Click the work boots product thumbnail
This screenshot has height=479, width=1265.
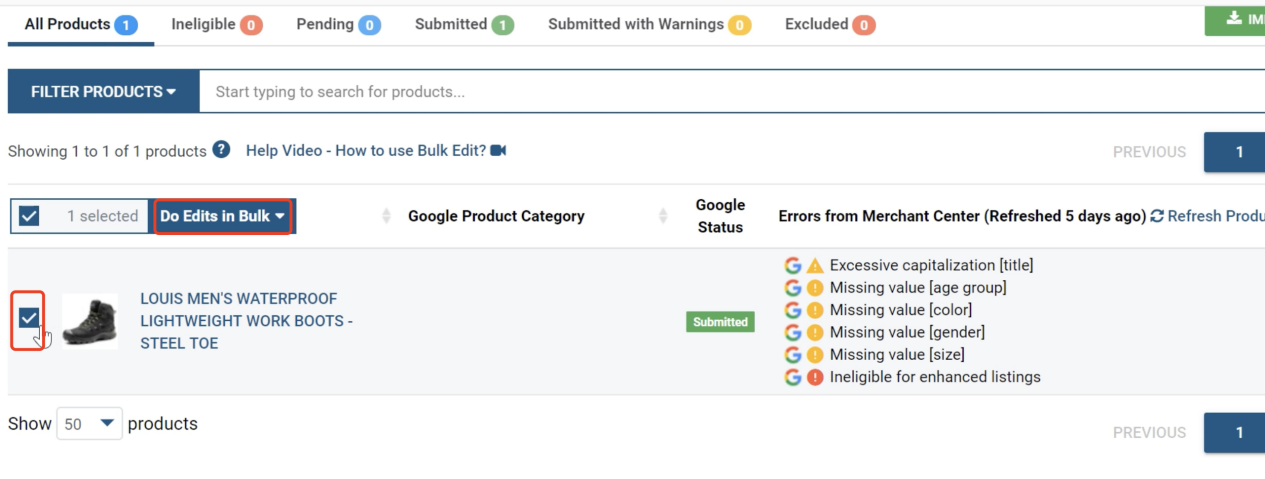(x=90, y=321)
